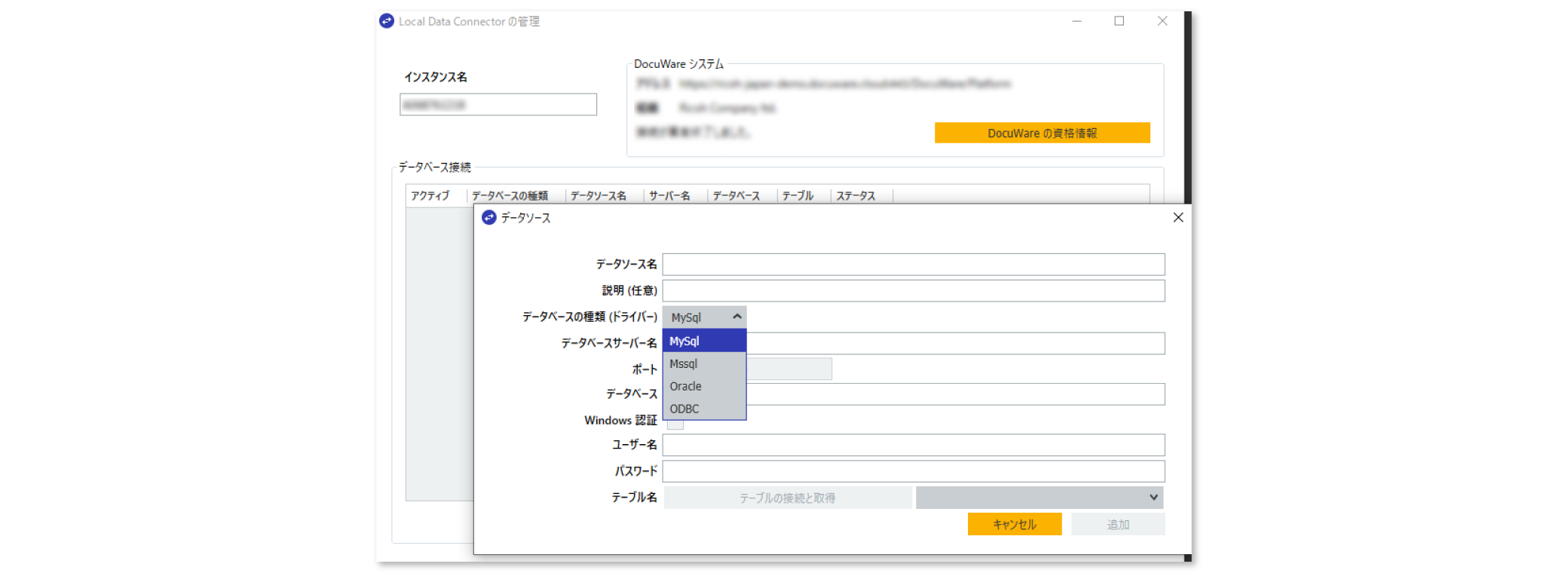Screen dimensions: 1568x573
Task: Select MySql in the driver dropdown list
Action: [x=704, y=341]
